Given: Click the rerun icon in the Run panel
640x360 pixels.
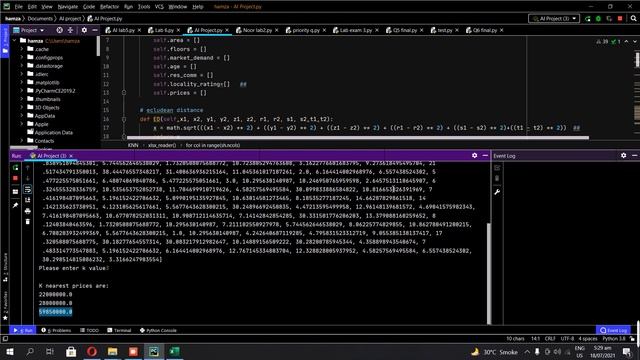Looking at the screenshot, I should 16,168.
